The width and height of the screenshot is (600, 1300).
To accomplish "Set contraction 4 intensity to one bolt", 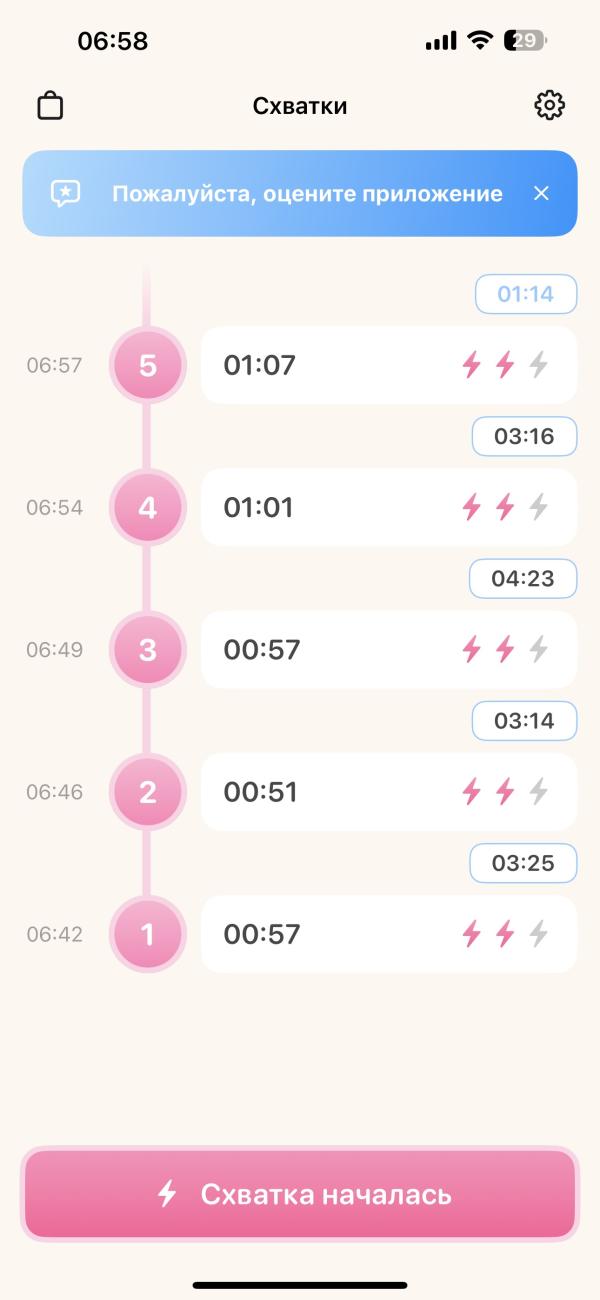I will (471, 507).
